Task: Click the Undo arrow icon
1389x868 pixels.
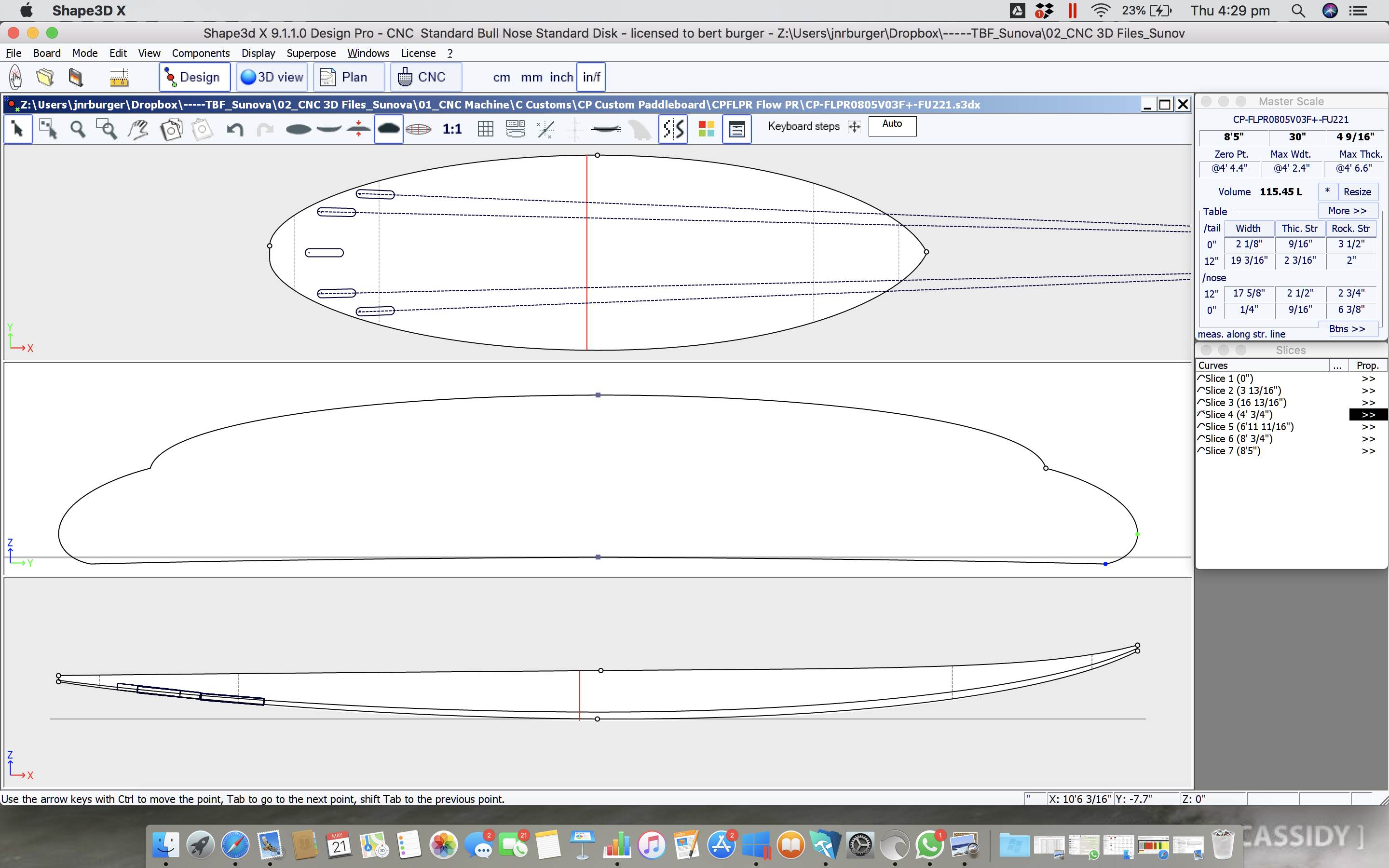Action: (235, 129)
